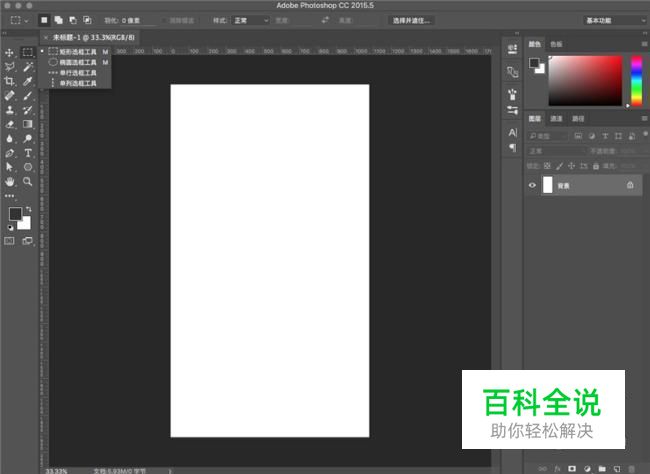Image resolution: width=650 pixels, height=474 pixels.
Task: Open the layer blend mode 正常 dropdown
Action: pos(553,151)
